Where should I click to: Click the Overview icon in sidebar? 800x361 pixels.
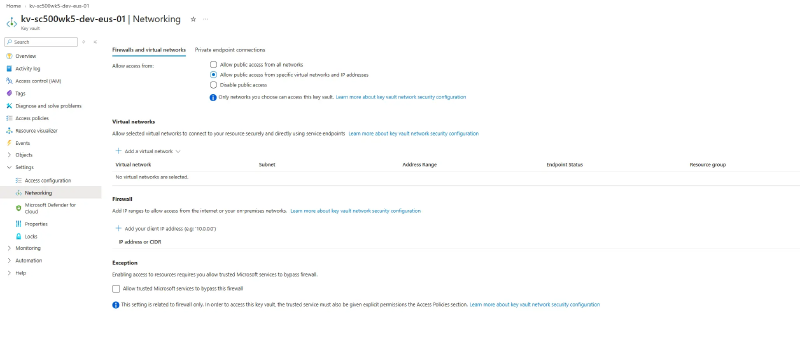pos(9,56)
